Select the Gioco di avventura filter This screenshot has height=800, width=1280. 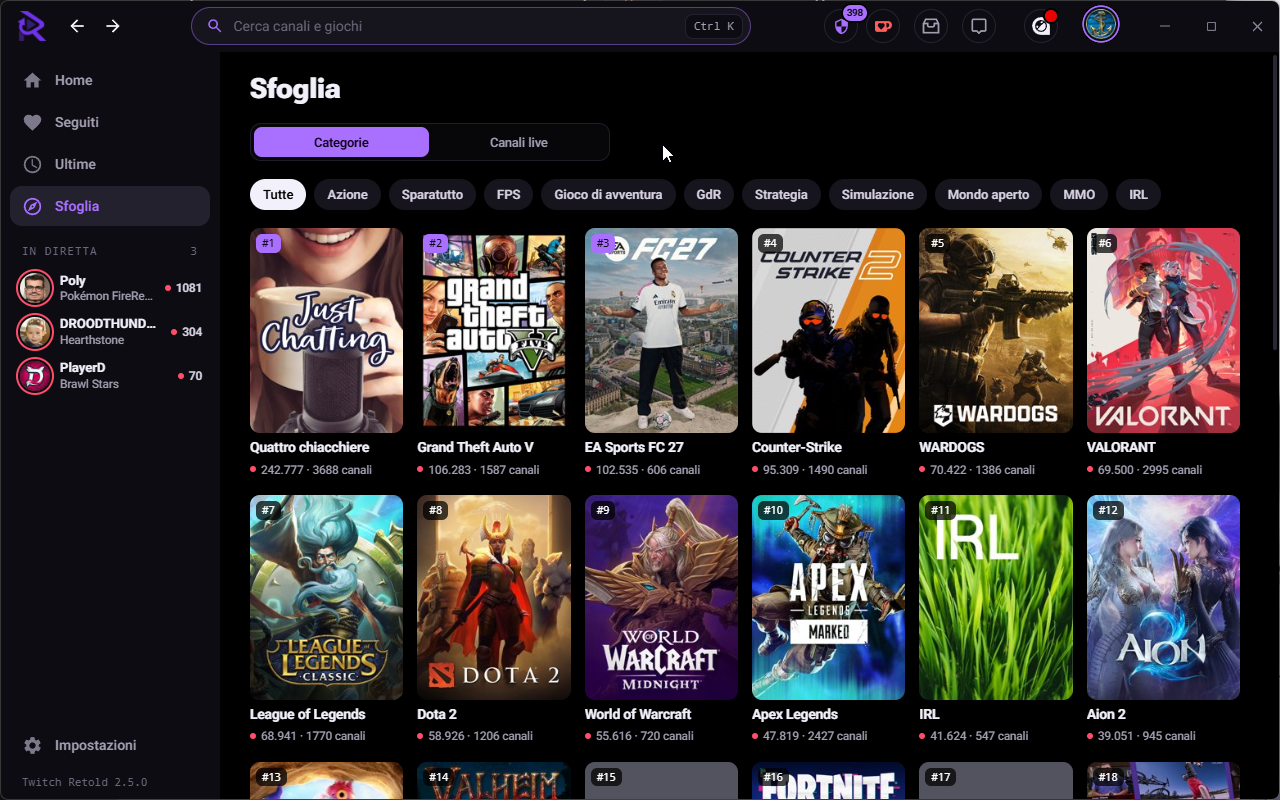click(x=608, y=194)
